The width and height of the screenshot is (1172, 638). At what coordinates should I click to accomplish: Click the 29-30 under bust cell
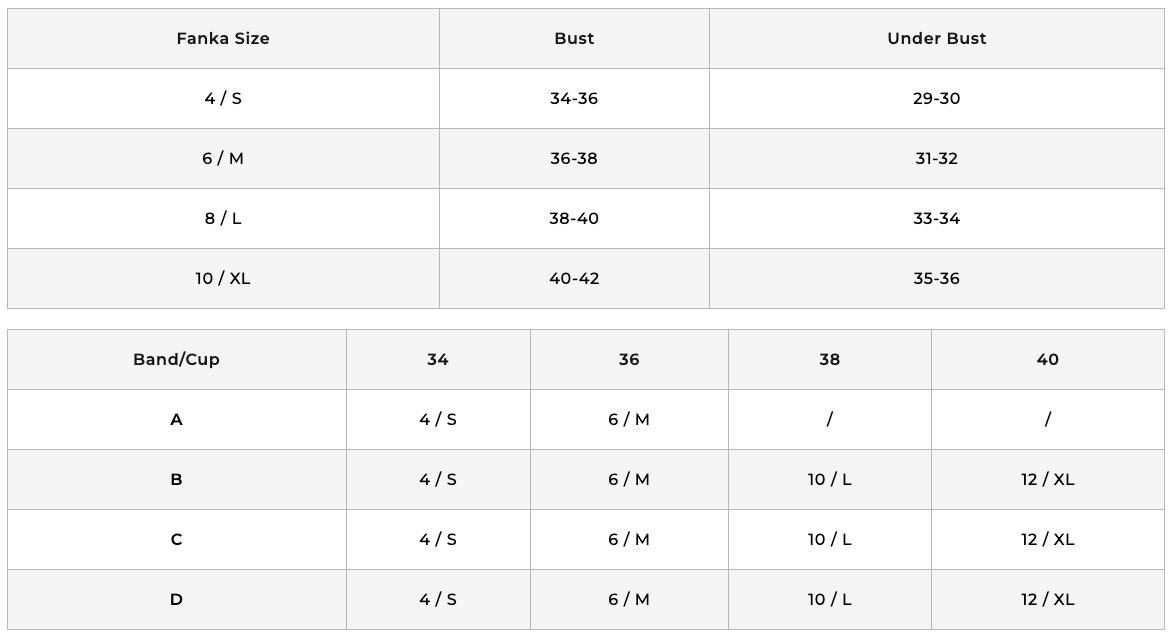(x=936, y=99)
